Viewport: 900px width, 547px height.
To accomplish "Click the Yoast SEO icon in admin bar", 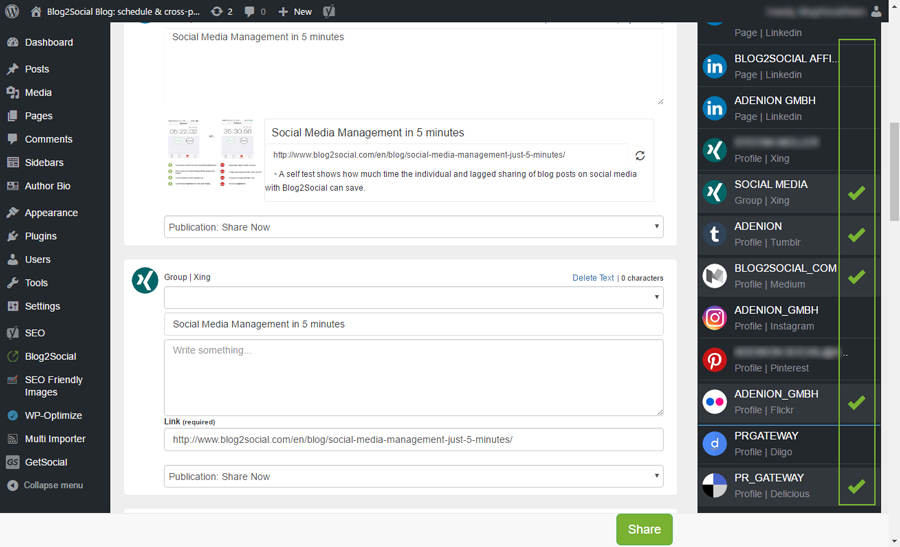I will click(329, 11).
